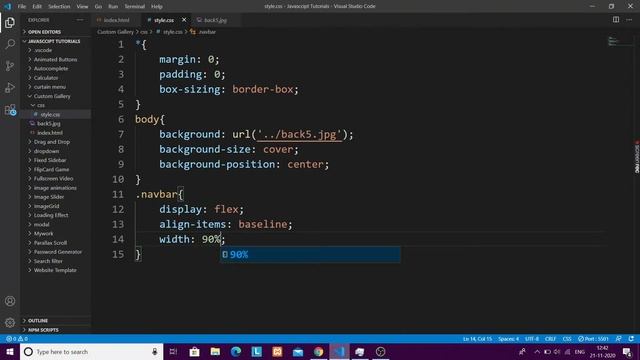Open the File menu

22,7
